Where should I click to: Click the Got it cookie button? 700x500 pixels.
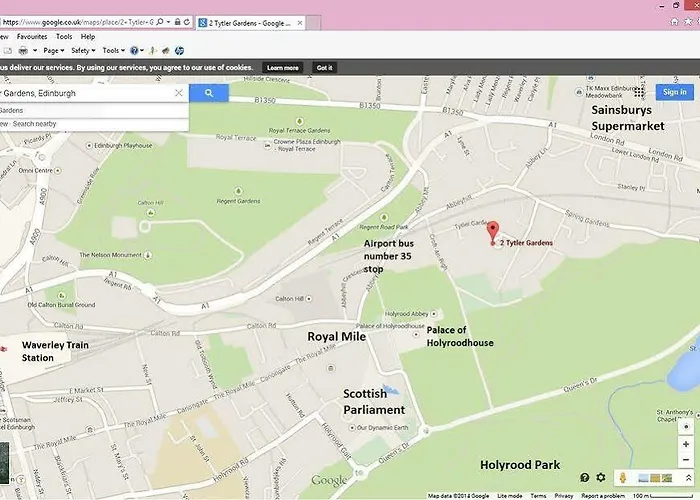(x=324, y=67)
